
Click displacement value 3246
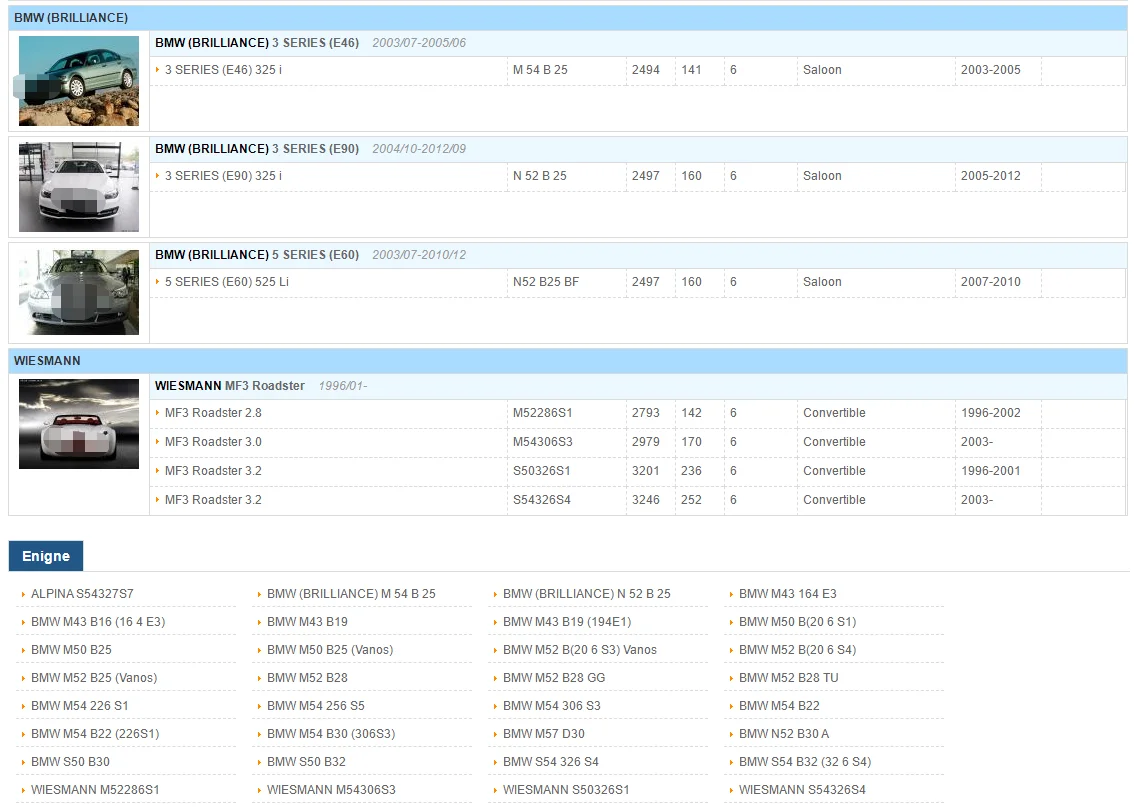(645, 500)
